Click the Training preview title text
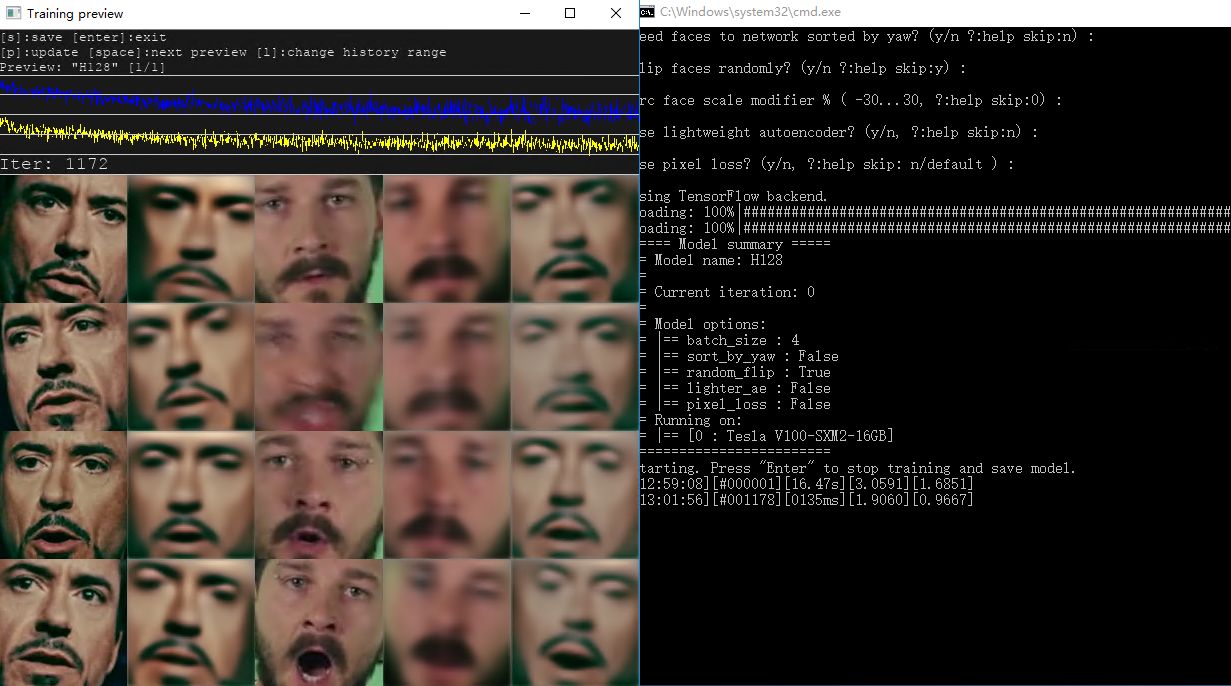This screenshot has height=686, width=1231. (75, 14)
